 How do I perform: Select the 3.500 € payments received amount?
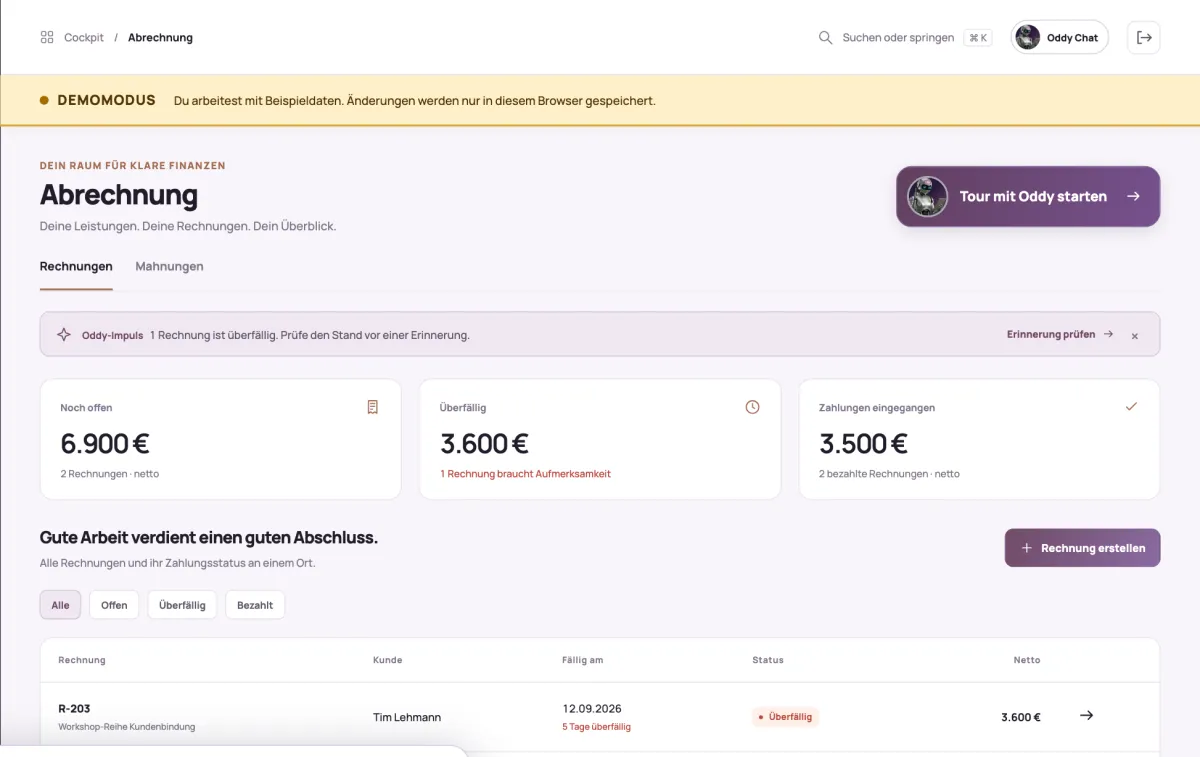pos(863,443)
